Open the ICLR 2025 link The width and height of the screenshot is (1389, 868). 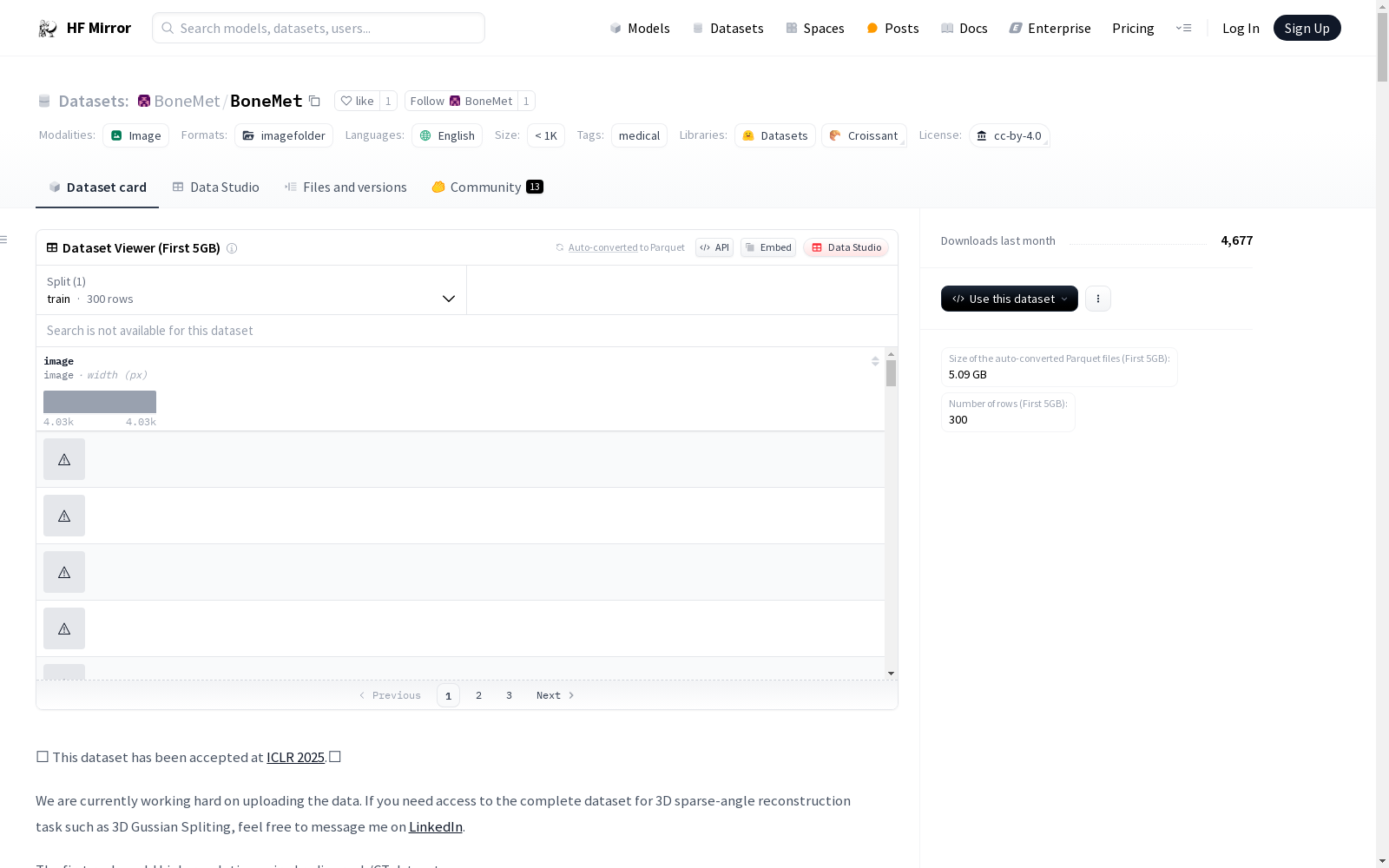[295, 758]
